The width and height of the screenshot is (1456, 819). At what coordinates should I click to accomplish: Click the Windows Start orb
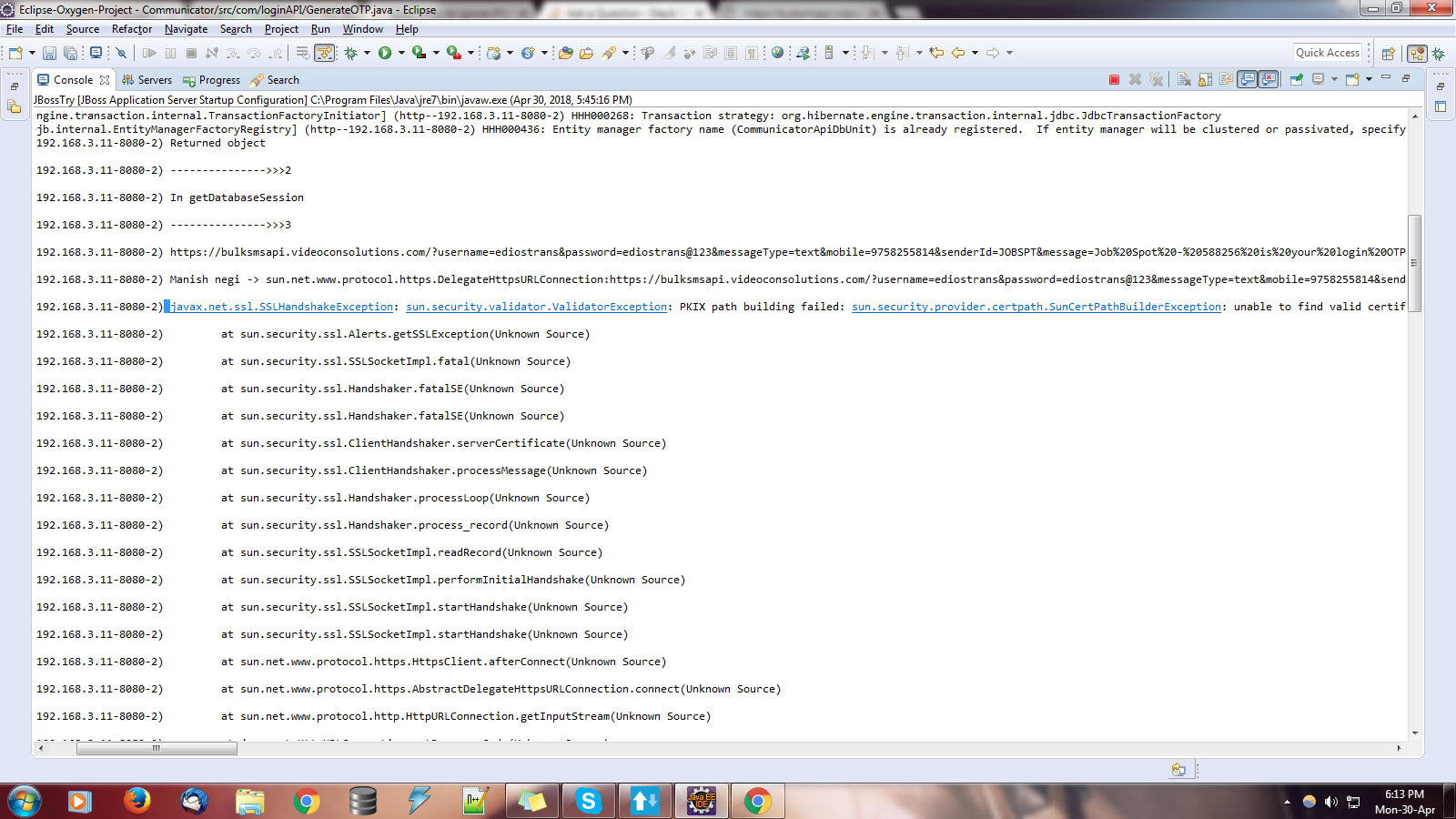25,801
